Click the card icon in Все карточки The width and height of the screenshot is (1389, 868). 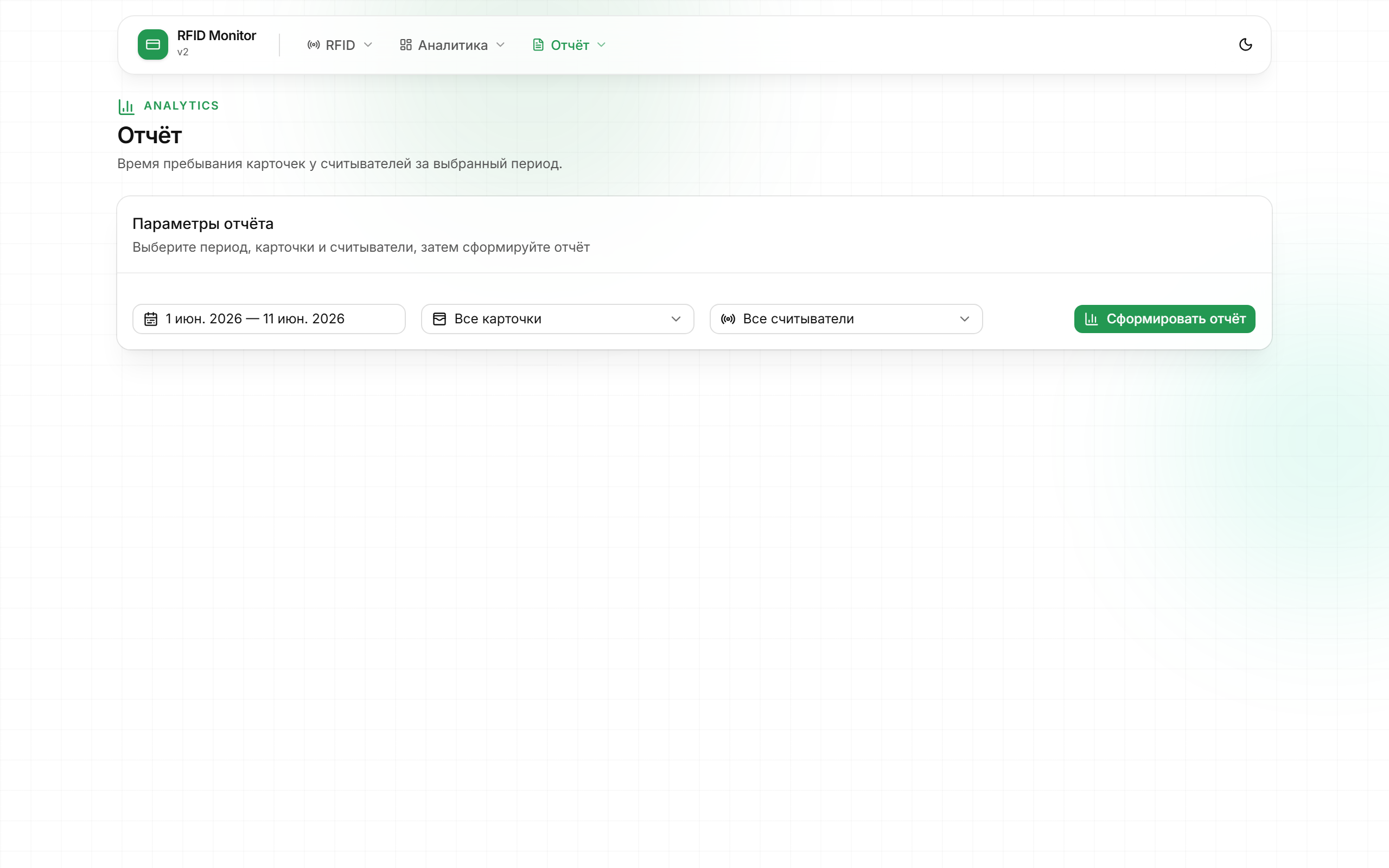(439, 319)
